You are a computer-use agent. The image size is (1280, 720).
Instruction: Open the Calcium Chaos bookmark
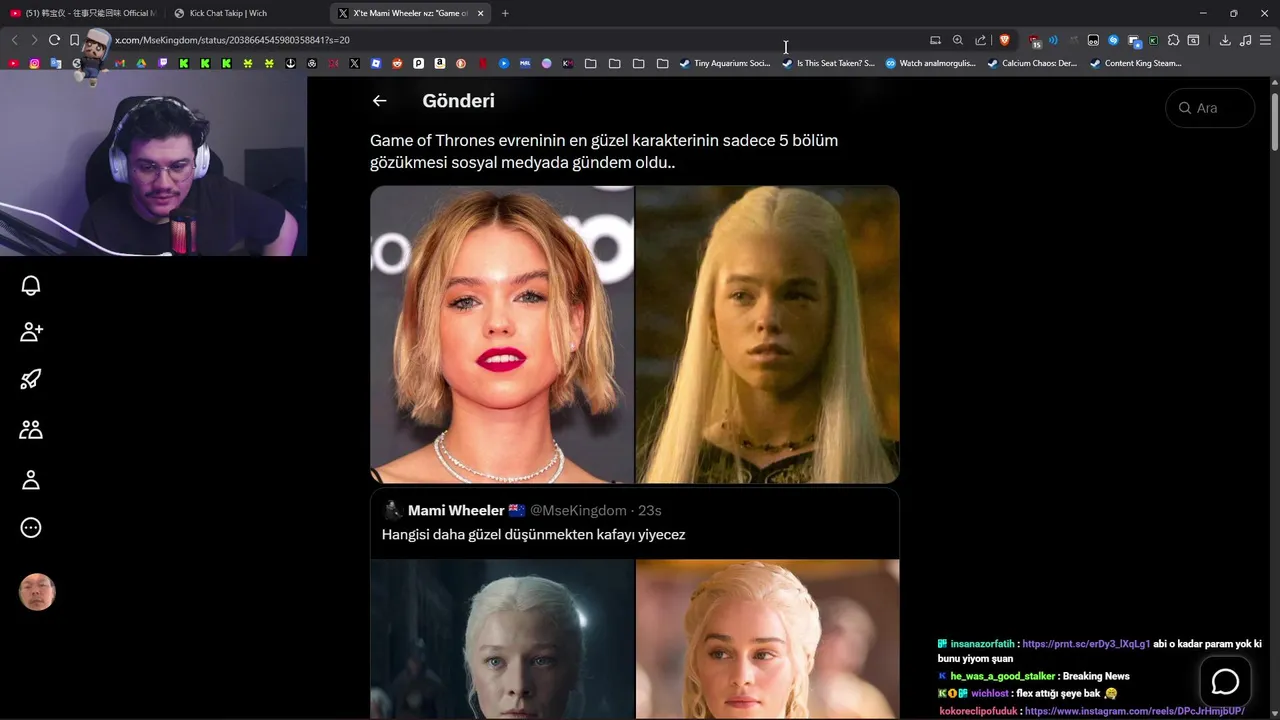pyautogui.click(x=1033, y=63)
